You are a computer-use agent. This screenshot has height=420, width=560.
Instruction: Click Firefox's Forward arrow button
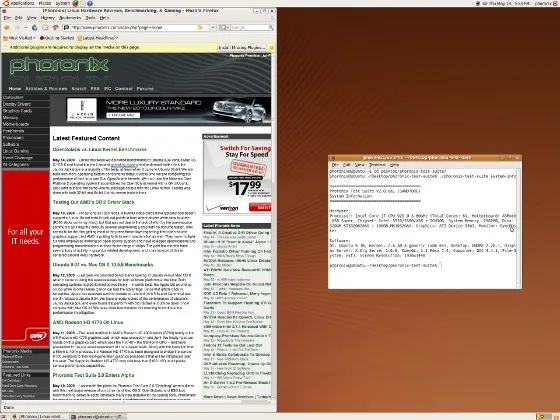[18, 28]
